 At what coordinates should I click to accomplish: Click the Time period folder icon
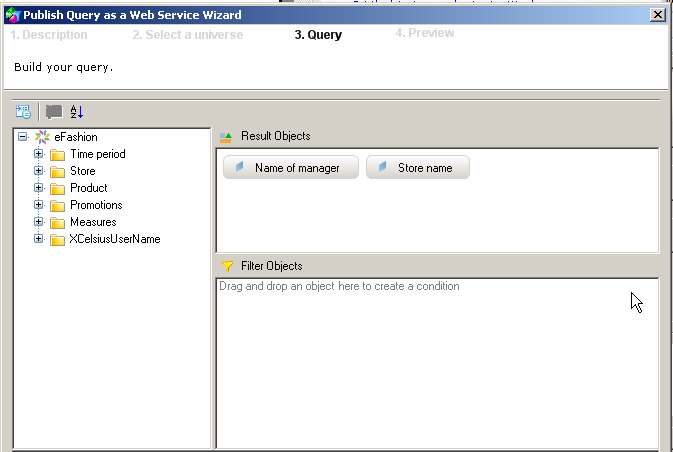pyautogui.click(x=57, y=155)
